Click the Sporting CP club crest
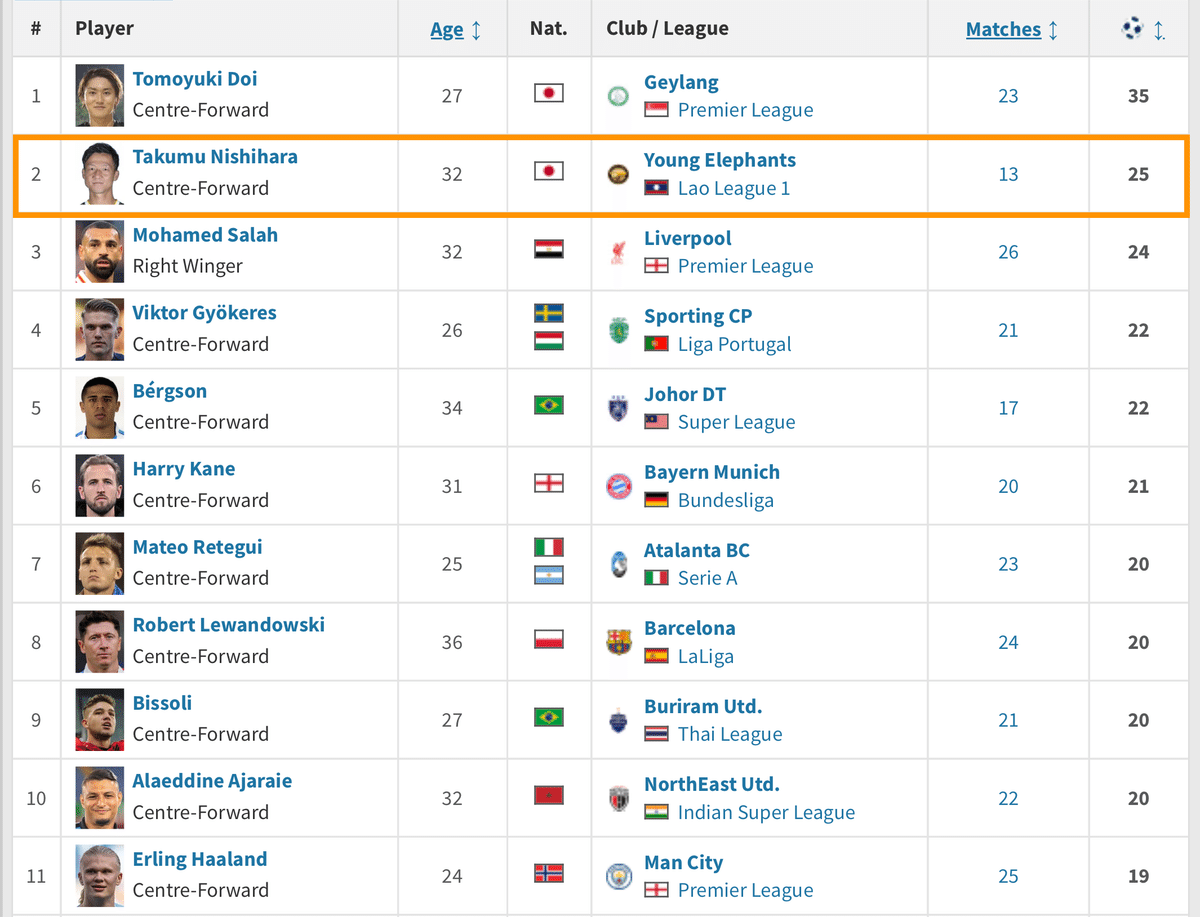This screenshot has height=917, width=1200. [619, 330]
